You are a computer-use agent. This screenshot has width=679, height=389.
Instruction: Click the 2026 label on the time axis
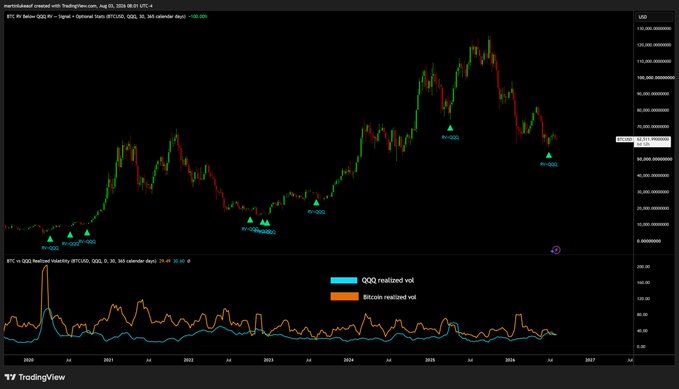point(510,360)
